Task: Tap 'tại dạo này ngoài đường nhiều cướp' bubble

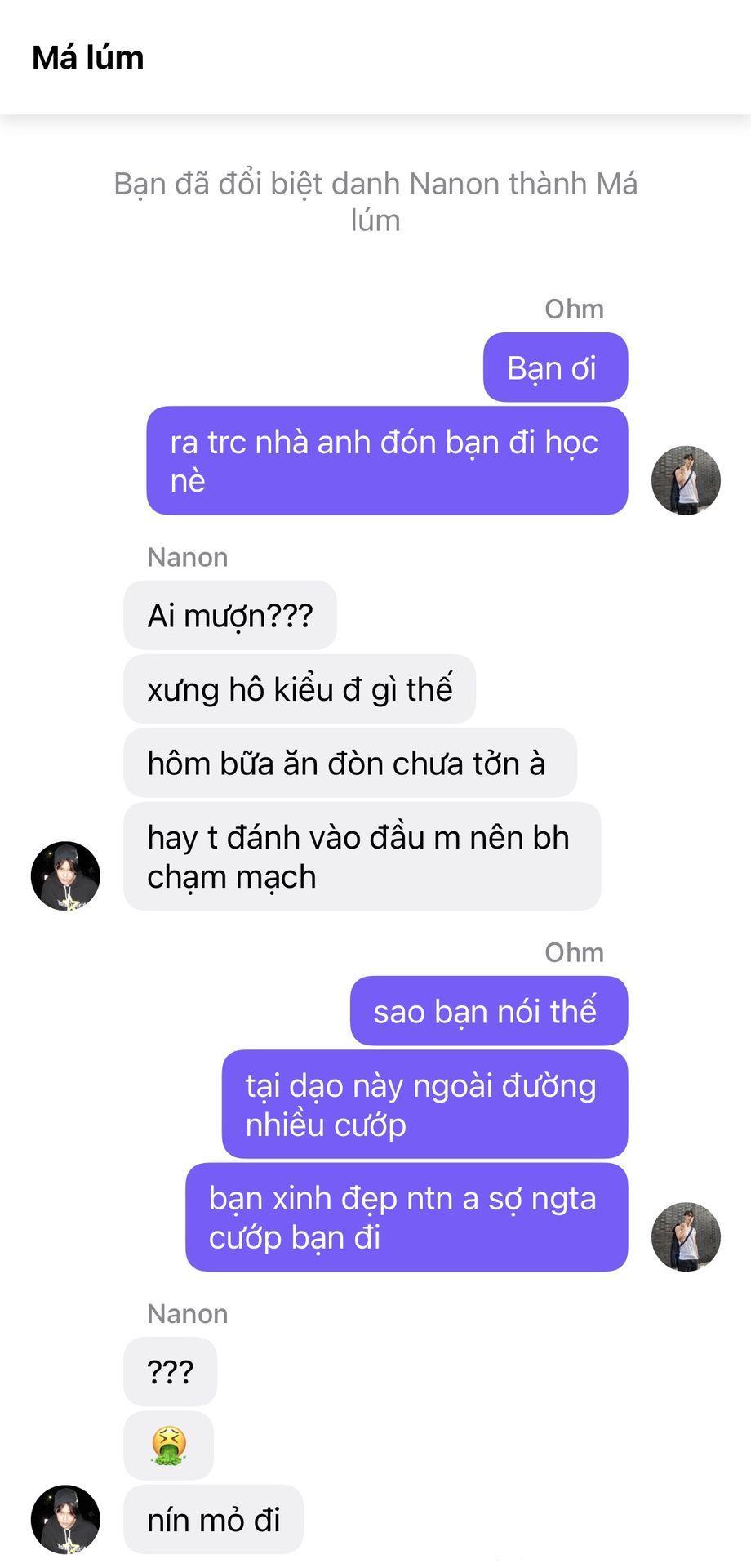Action: [x=424, y=1104]
